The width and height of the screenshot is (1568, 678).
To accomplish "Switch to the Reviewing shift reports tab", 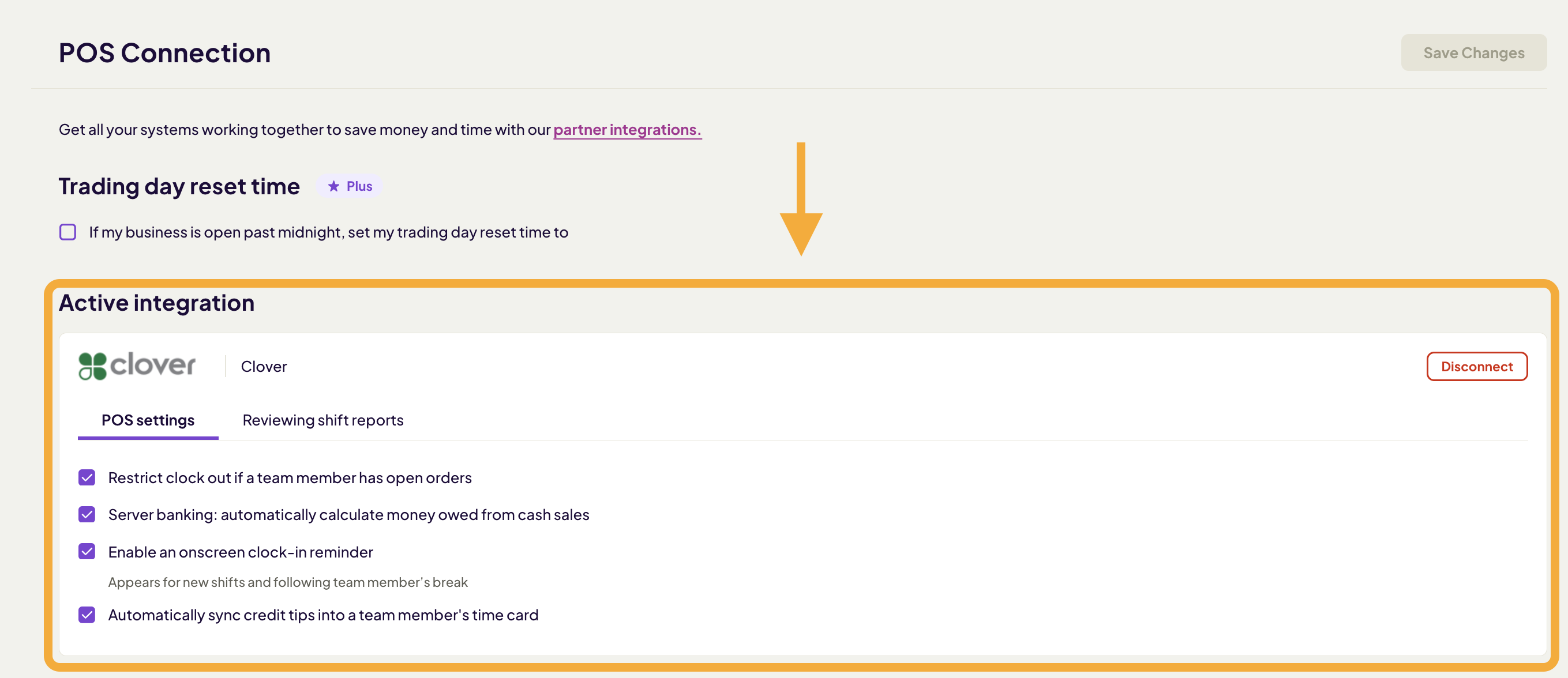I will pos(322,420).
